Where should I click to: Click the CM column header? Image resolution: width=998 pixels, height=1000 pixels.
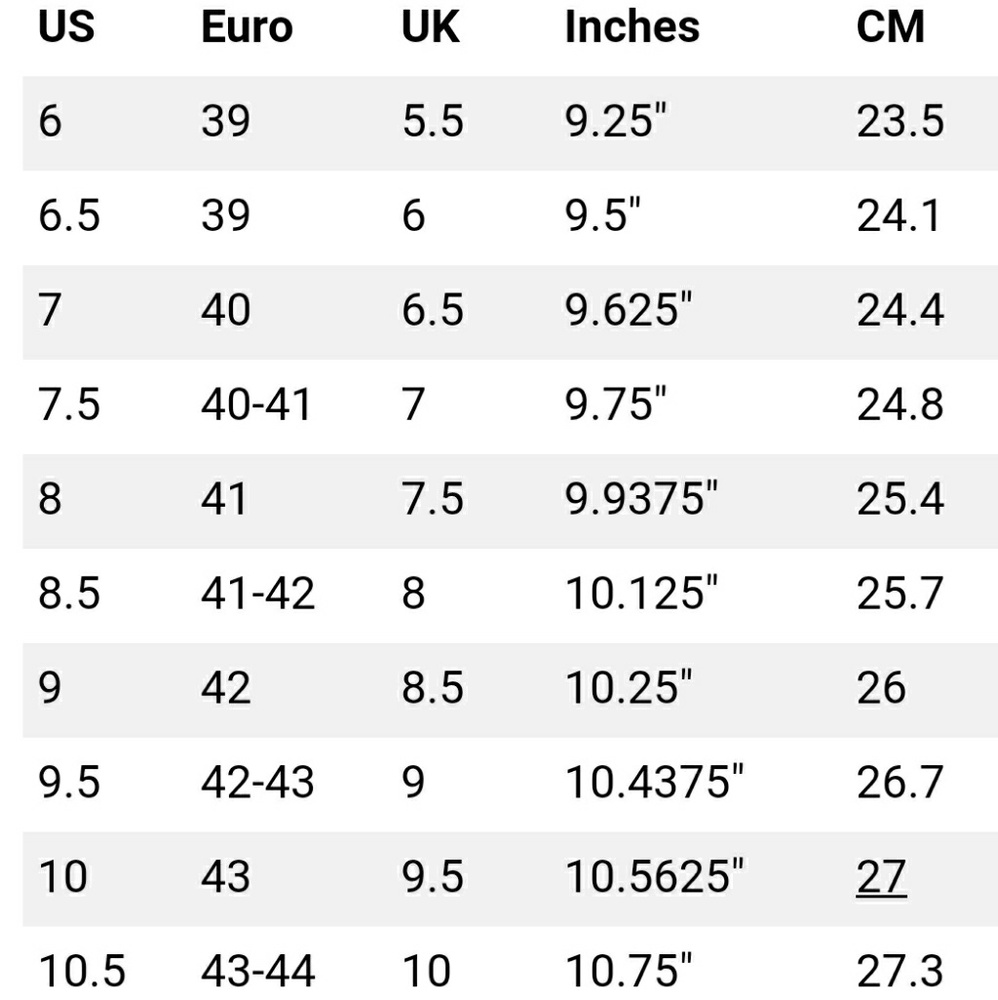pos(891,27)
